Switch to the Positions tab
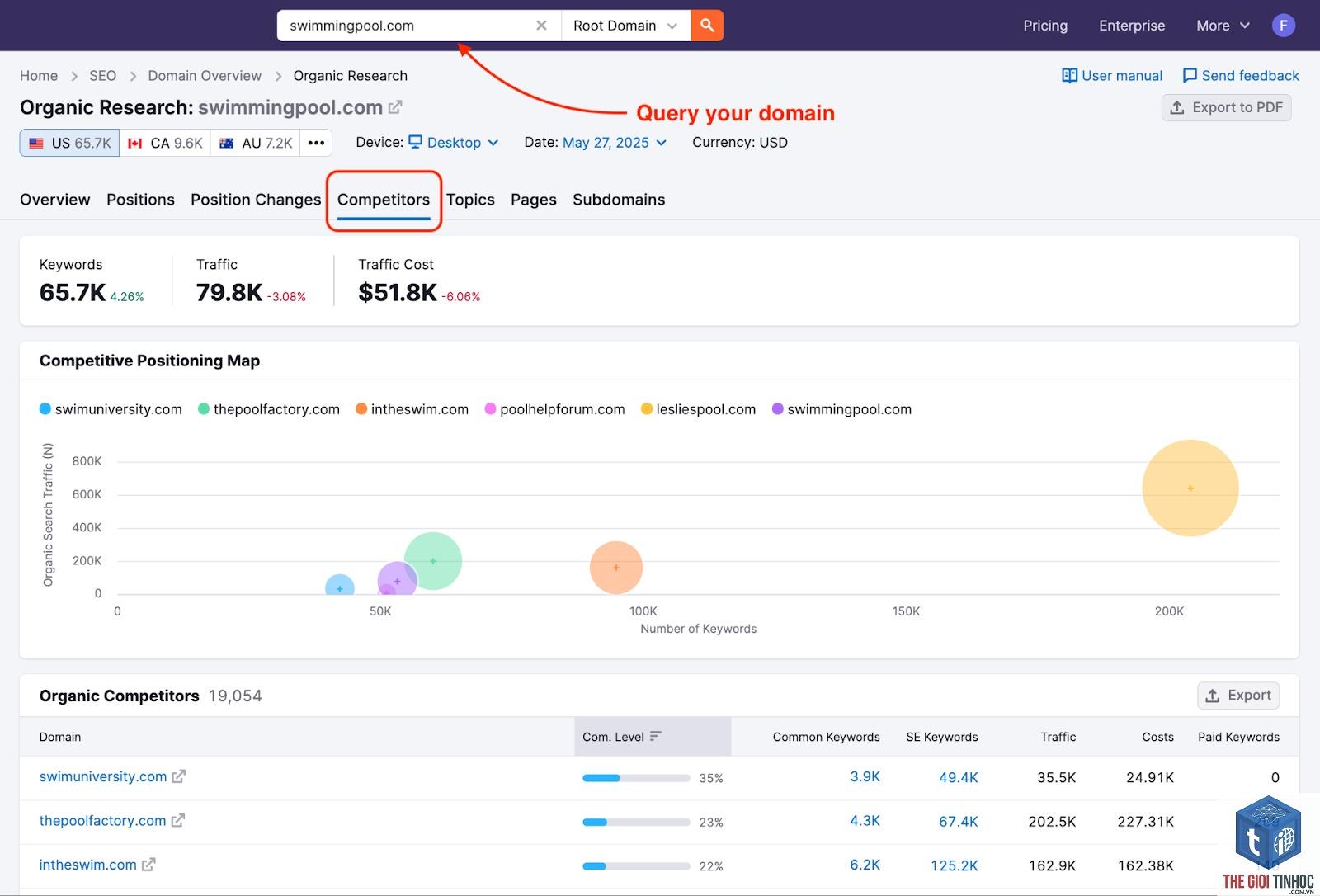The width and height of the screenshot is (1320, 896). [x=140, y=200]
